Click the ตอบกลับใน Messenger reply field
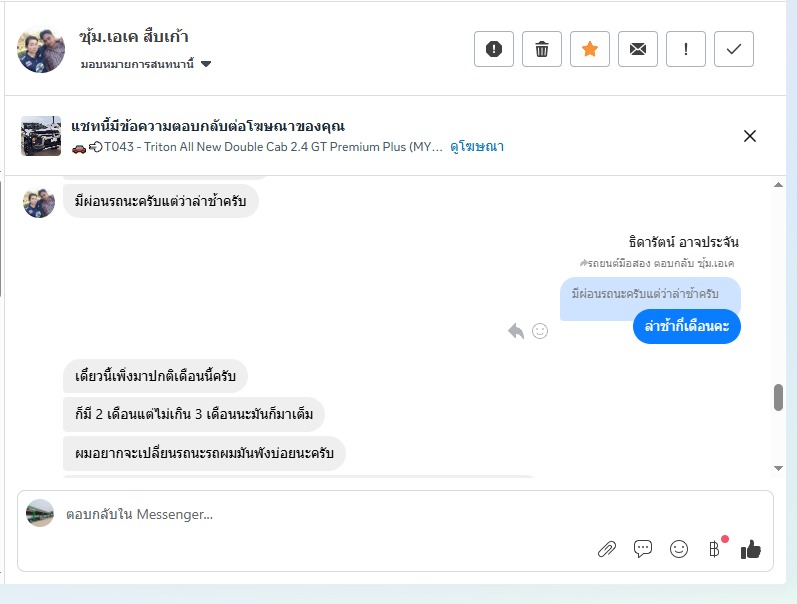 (x=300, y=514)
